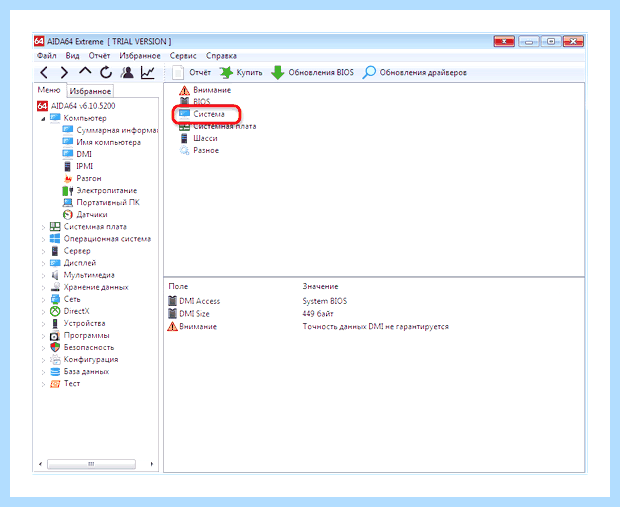The image size is (620, 507).
Task: Open the Сервис menu
Action: (x=183, y=56)
